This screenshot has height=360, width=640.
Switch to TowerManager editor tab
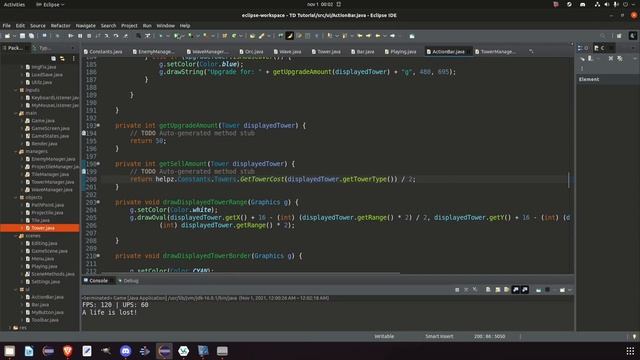coord(495,52)
